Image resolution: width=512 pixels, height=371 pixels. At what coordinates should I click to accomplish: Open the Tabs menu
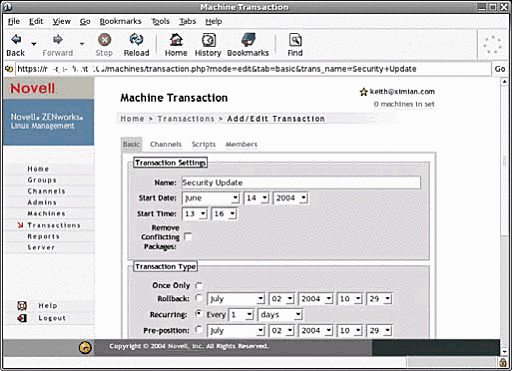click(x=188, y=21)
